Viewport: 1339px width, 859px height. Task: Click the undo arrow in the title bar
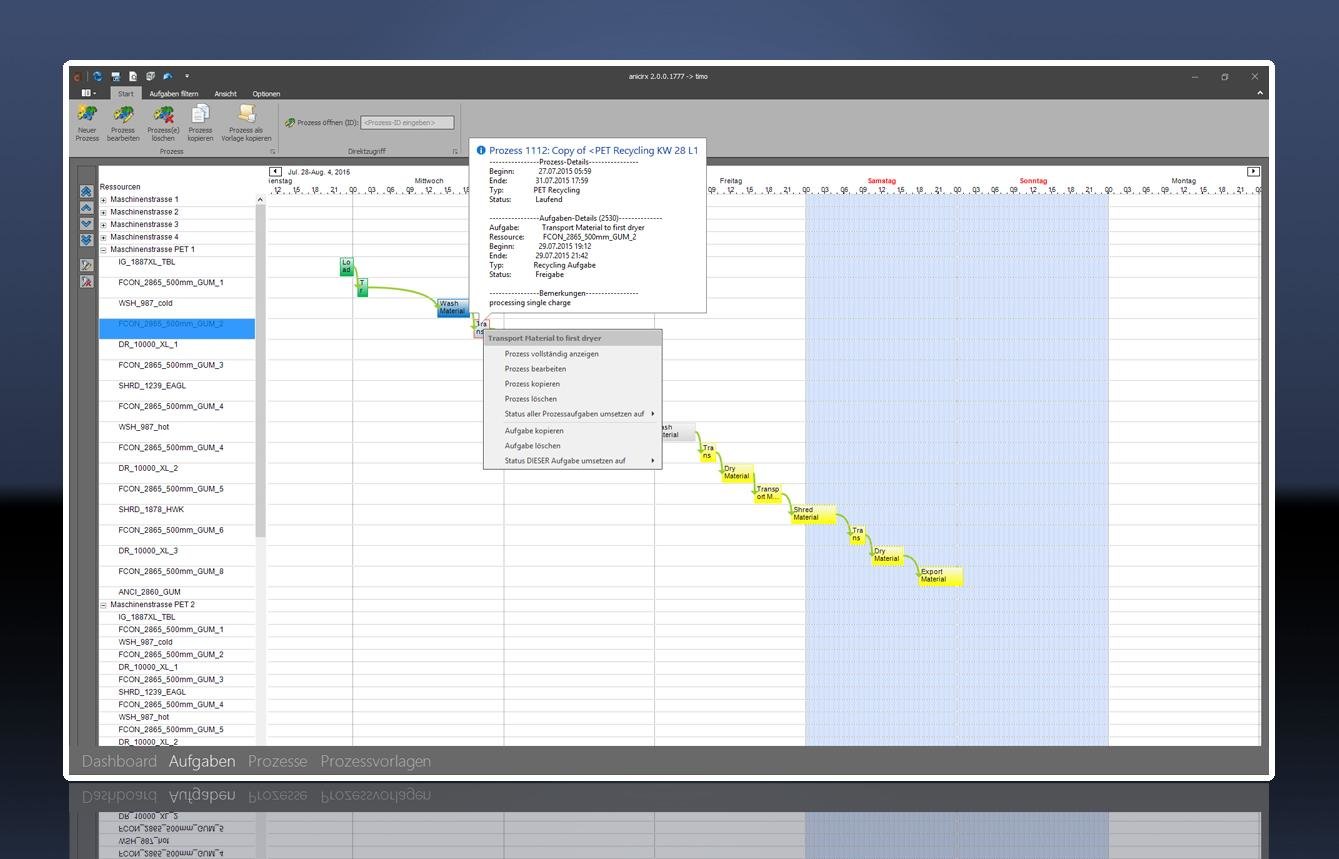167,76
